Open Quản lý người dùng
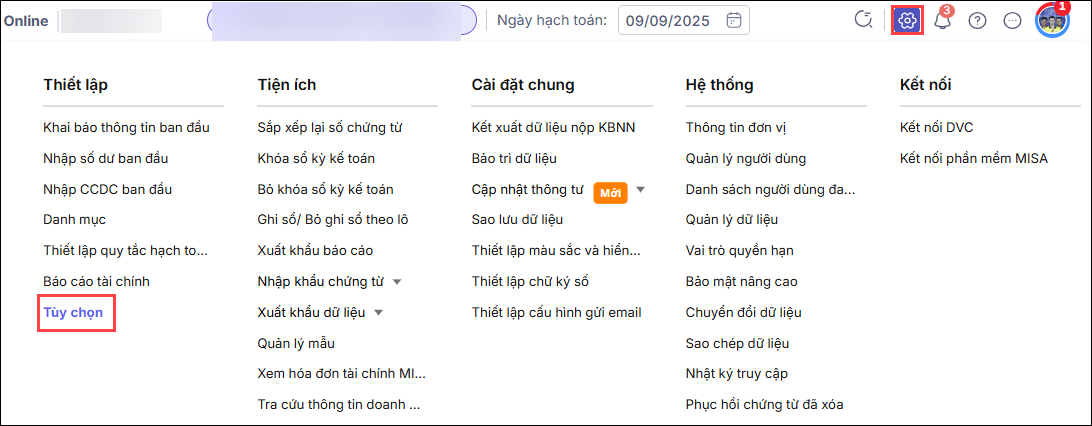Image resolution: width=1092 pixels, height=426 pixels. pos(746,159)
